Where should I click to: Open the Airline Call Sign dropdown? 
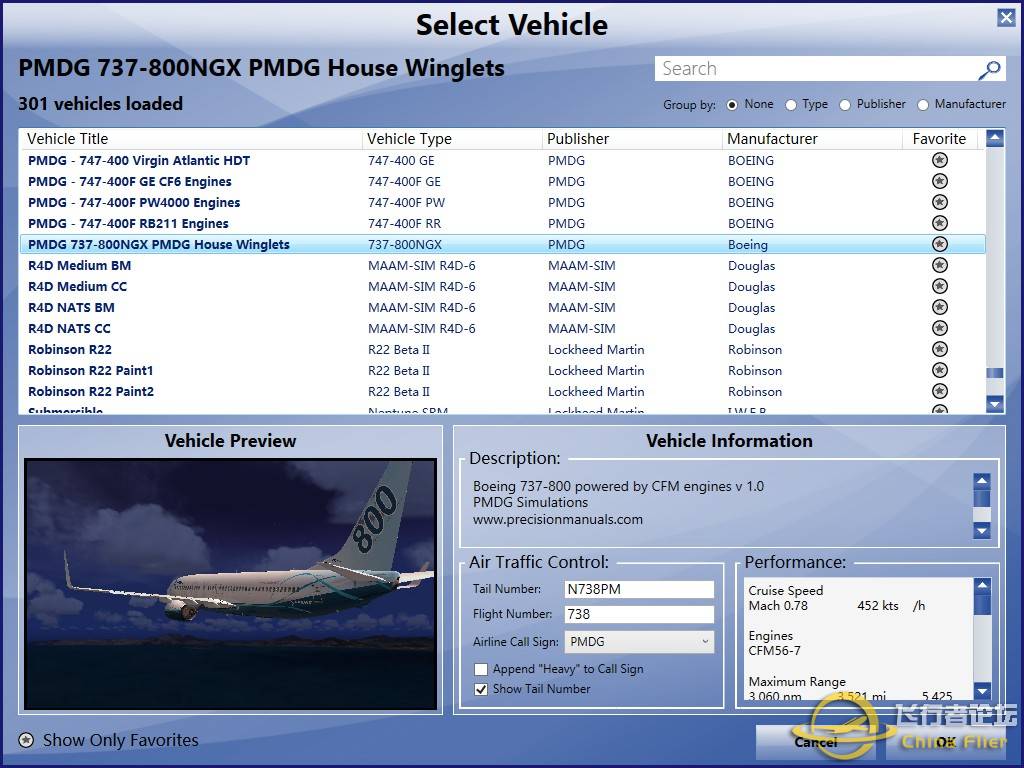pos(640,641)
